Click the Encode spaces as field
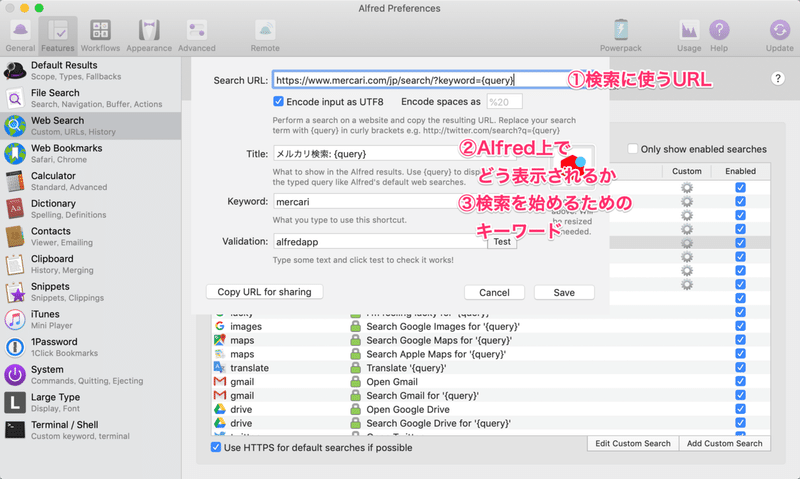Viewport: 800px width, 479px height. pos(504,102)
